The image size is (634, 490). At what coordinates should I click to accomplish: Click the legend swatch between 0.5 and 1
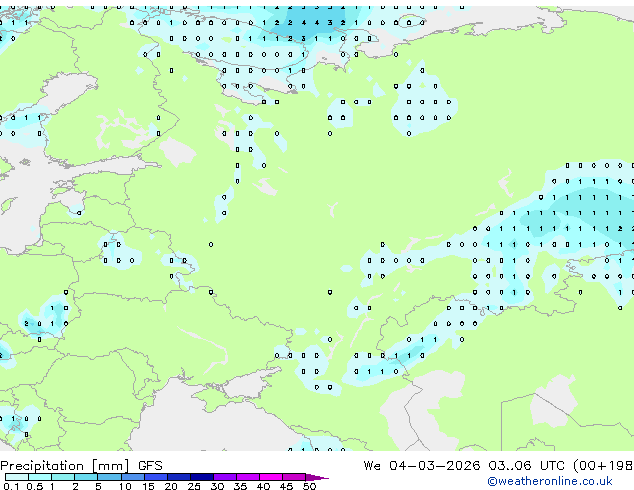(x=40, y=477)
